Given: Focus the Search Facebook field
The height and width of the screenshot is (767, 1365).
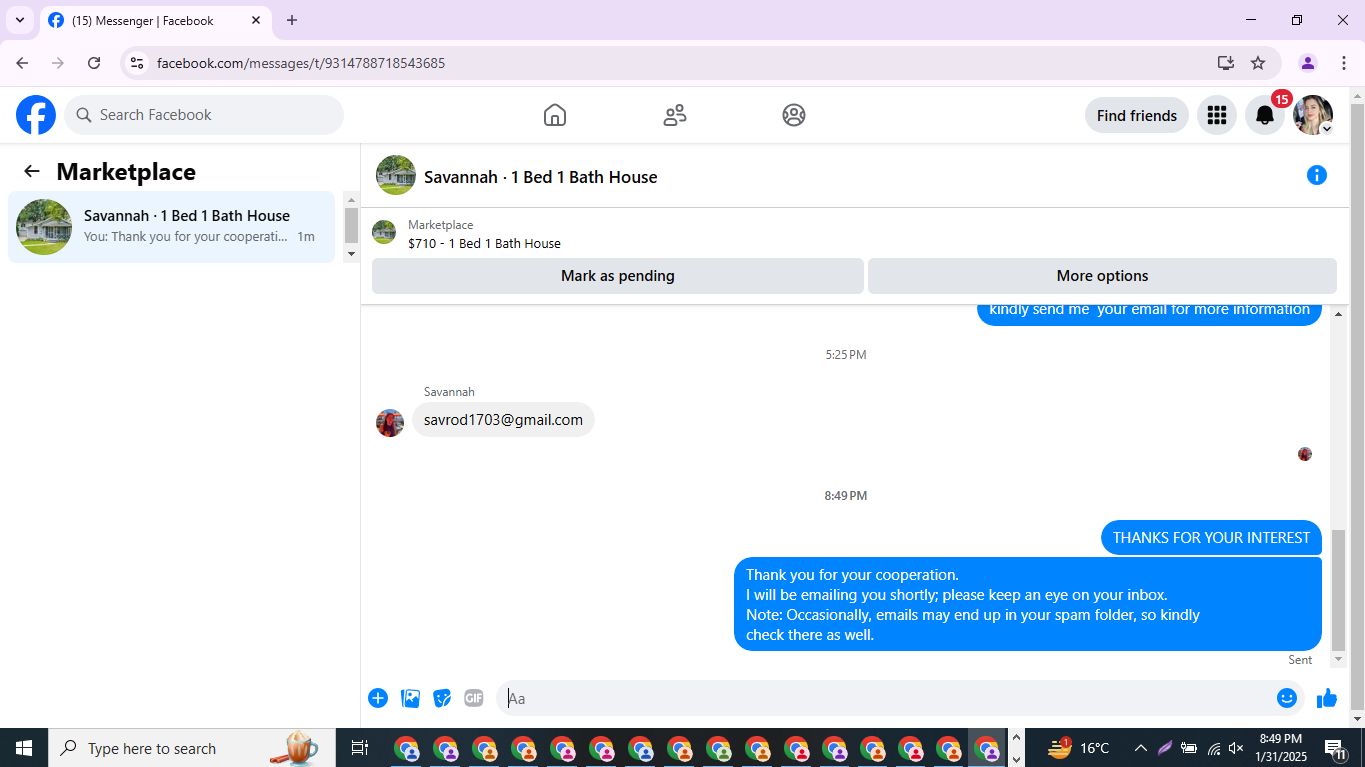Looking at the screenshot, I should tap(204, 115).
